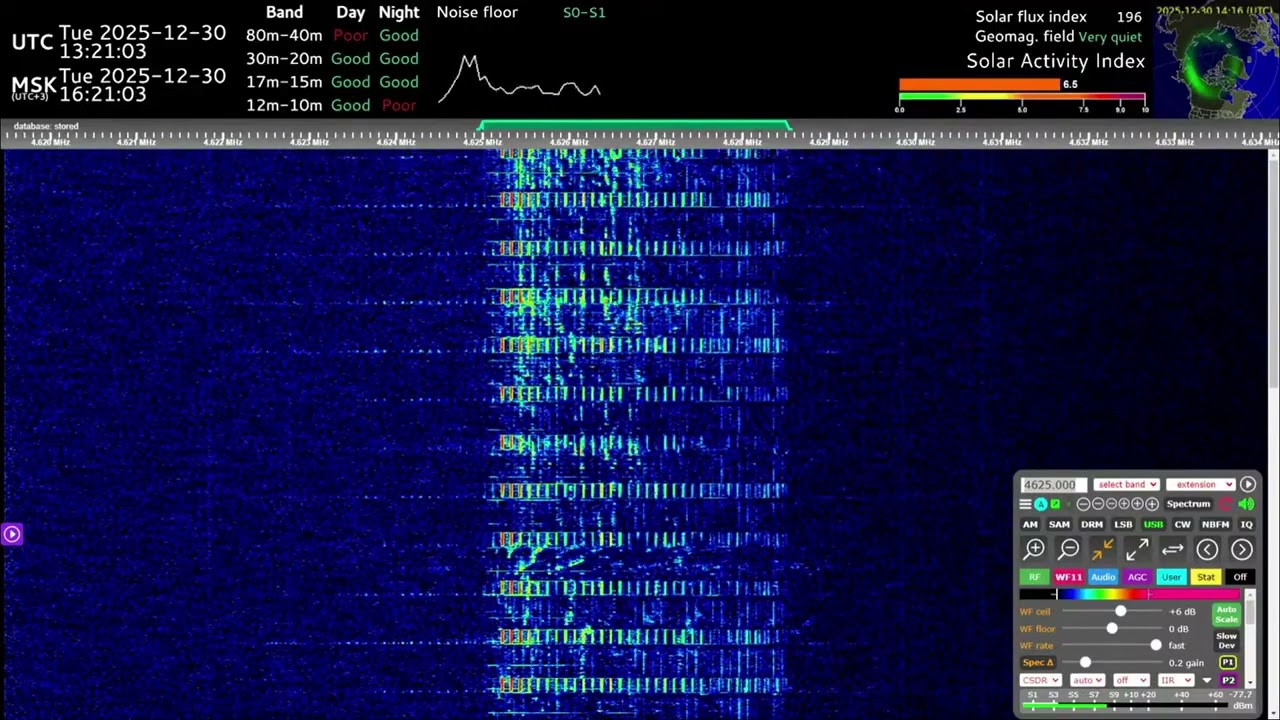
Task: Open the select band dropdown
Action: coord(1126,485)
